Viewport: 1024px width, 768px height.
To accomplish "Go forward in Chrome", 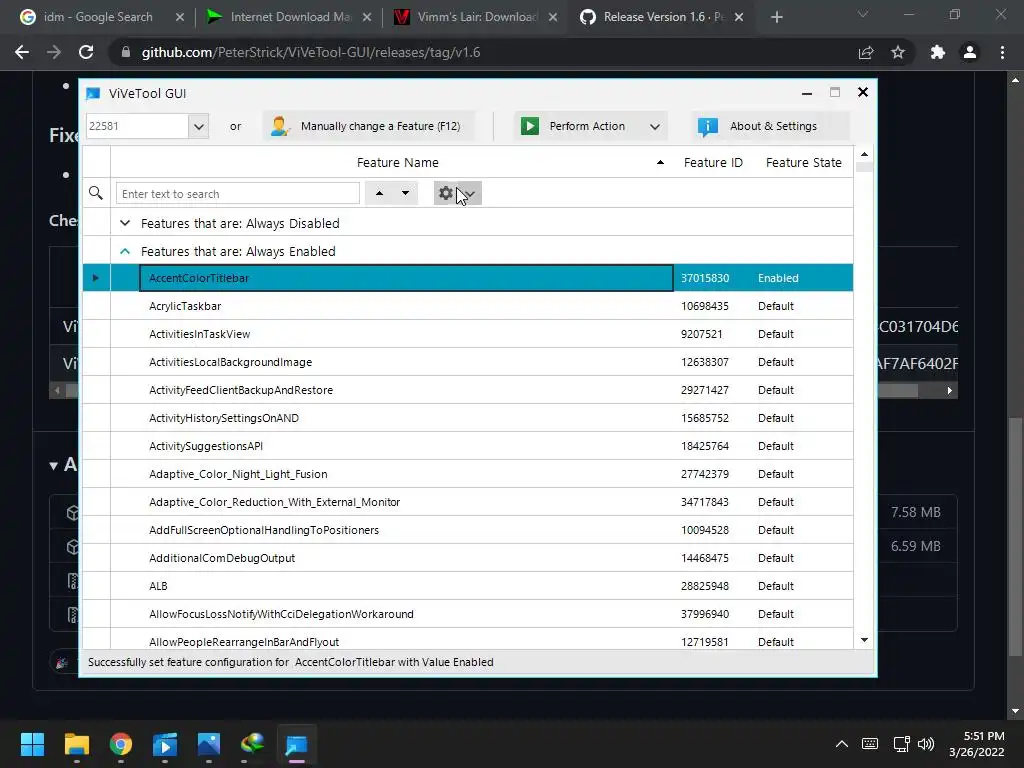I will [54, 52].
